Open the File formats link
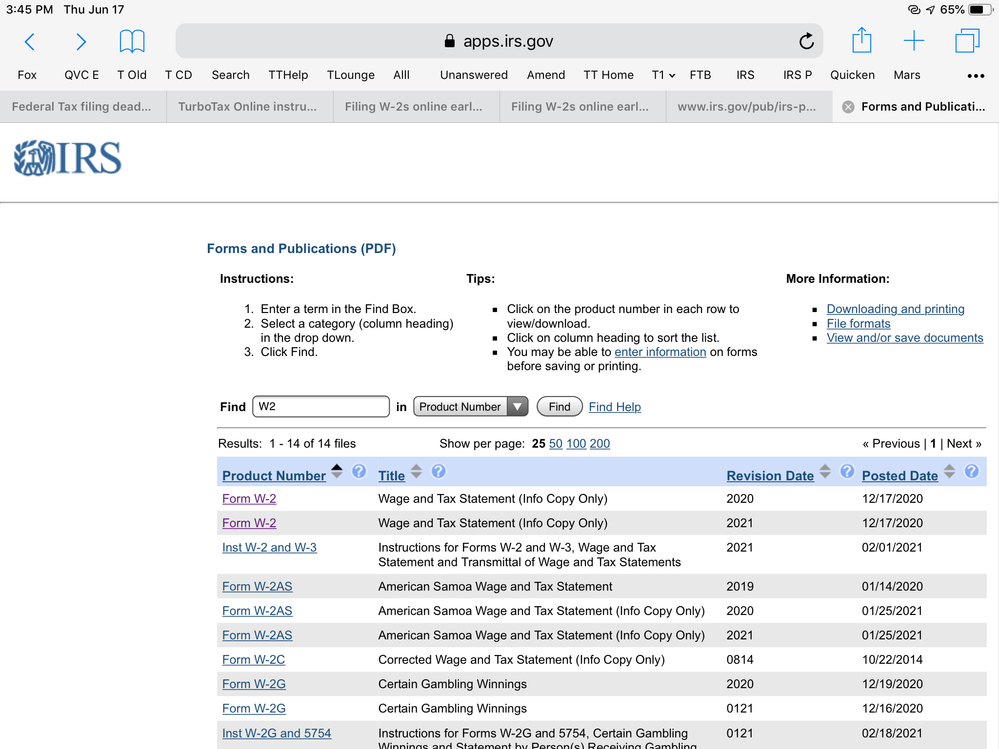The height and width of the screenshot is (749, 999). click(x=858, y=324)
